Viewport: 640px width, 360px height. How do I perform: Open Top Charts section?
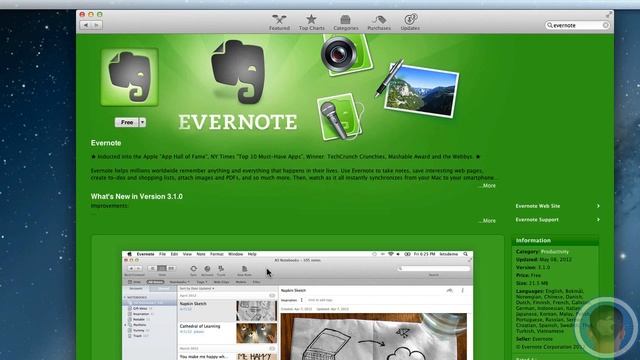coord(311,22)
